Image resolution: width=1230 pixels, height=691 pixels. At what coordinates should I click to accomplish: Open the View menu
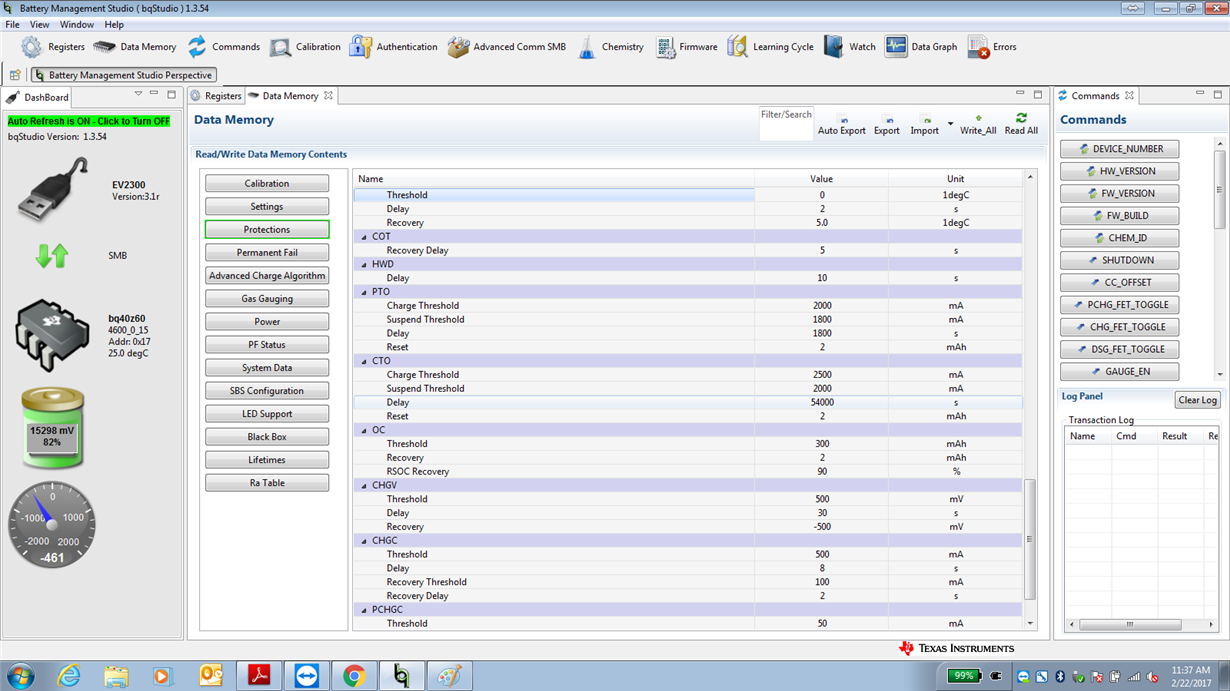(x=39, y=24)
